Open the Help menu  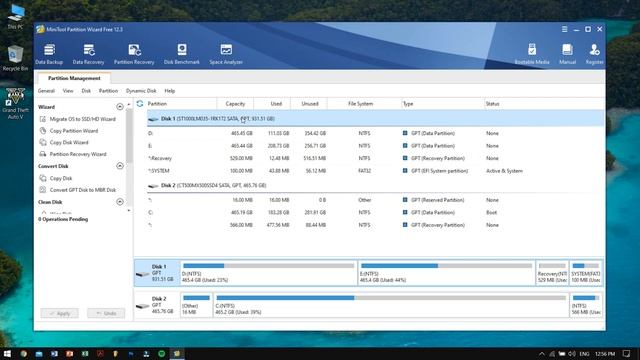170,91
